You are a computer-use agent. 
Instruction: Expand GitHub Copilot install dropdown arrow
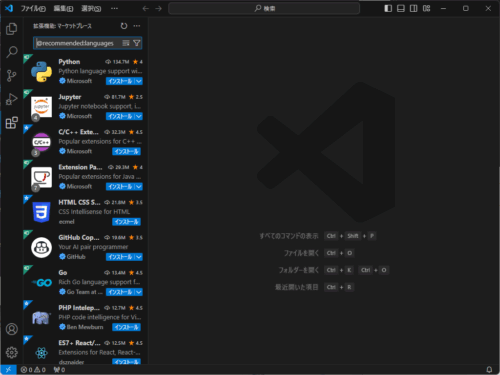click(x=139, y=257)
